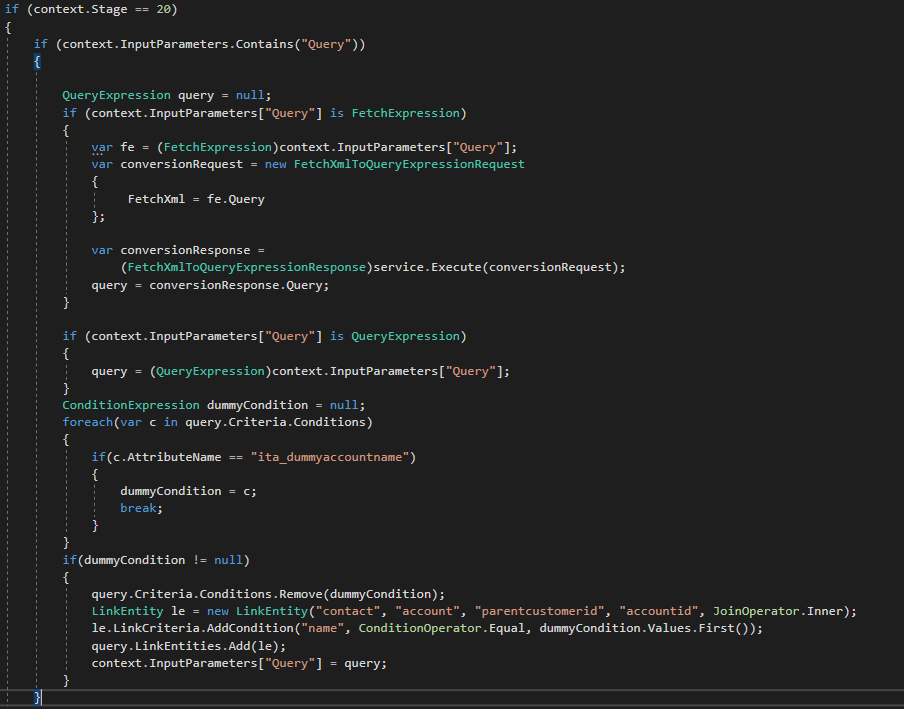Click 'query.Criteria.Conditions.Remove(dummyCondition);' line
This screenshot has width=904, height=709.
[268, 594]
